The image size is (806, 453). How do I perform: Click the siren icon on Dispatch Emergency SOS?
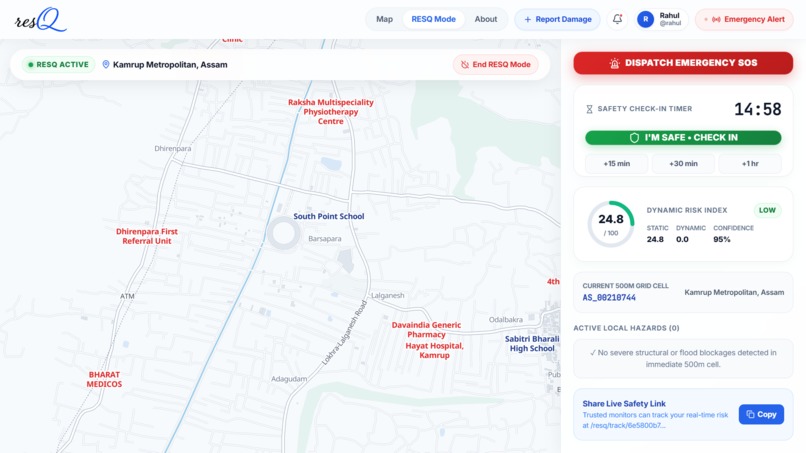614,63
